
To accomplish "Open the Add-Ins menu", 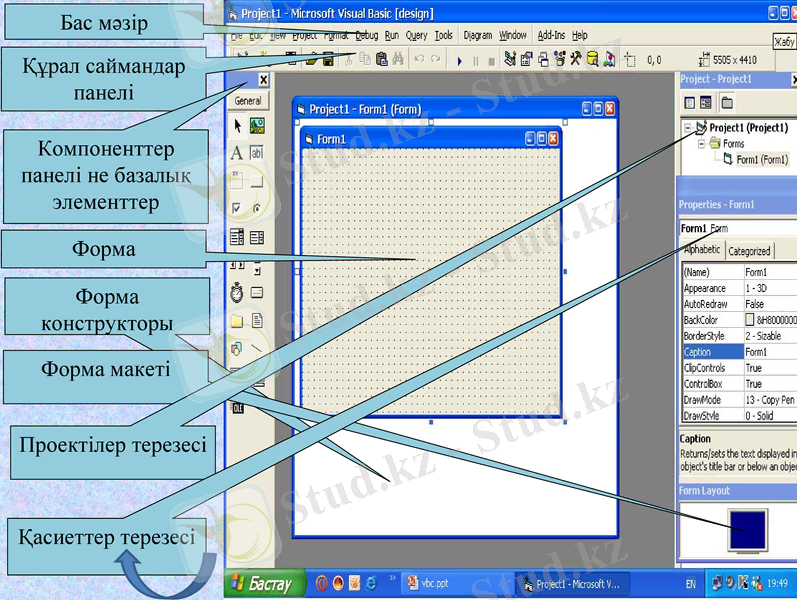I will tap(551, 35).
